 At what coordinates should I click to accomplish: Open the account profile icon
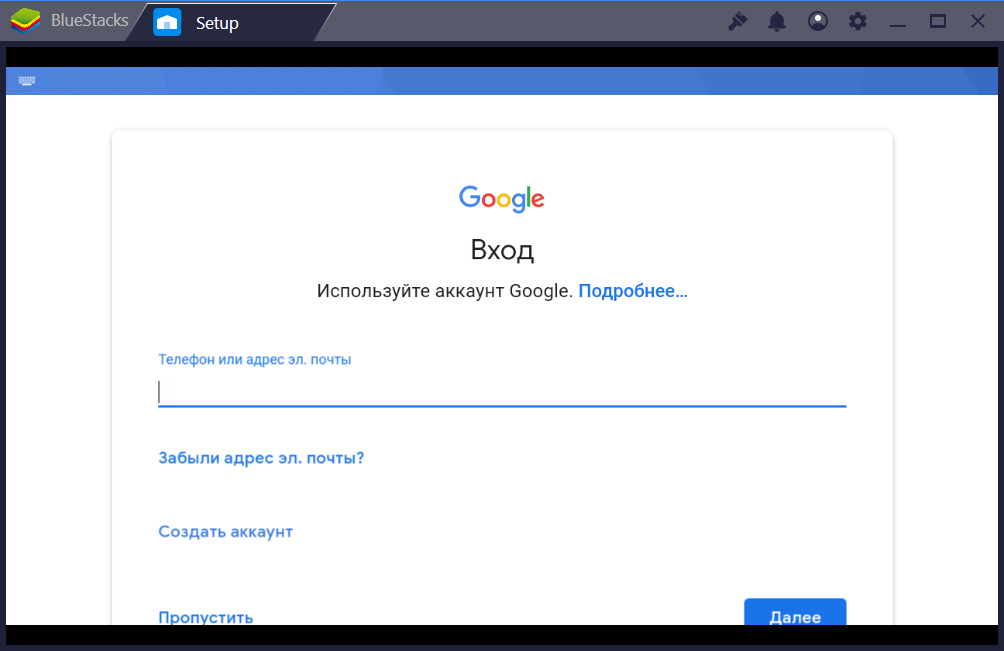coord(818,21)
